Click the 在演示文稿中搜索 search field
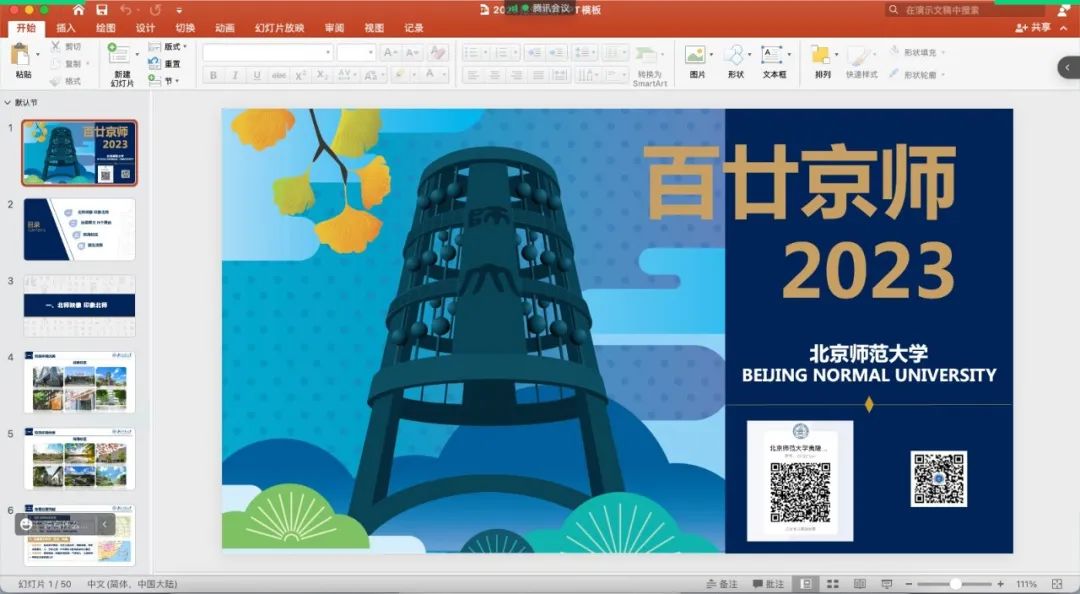The width and height of the screenshot is (1080, 594). tap(964, 10)
